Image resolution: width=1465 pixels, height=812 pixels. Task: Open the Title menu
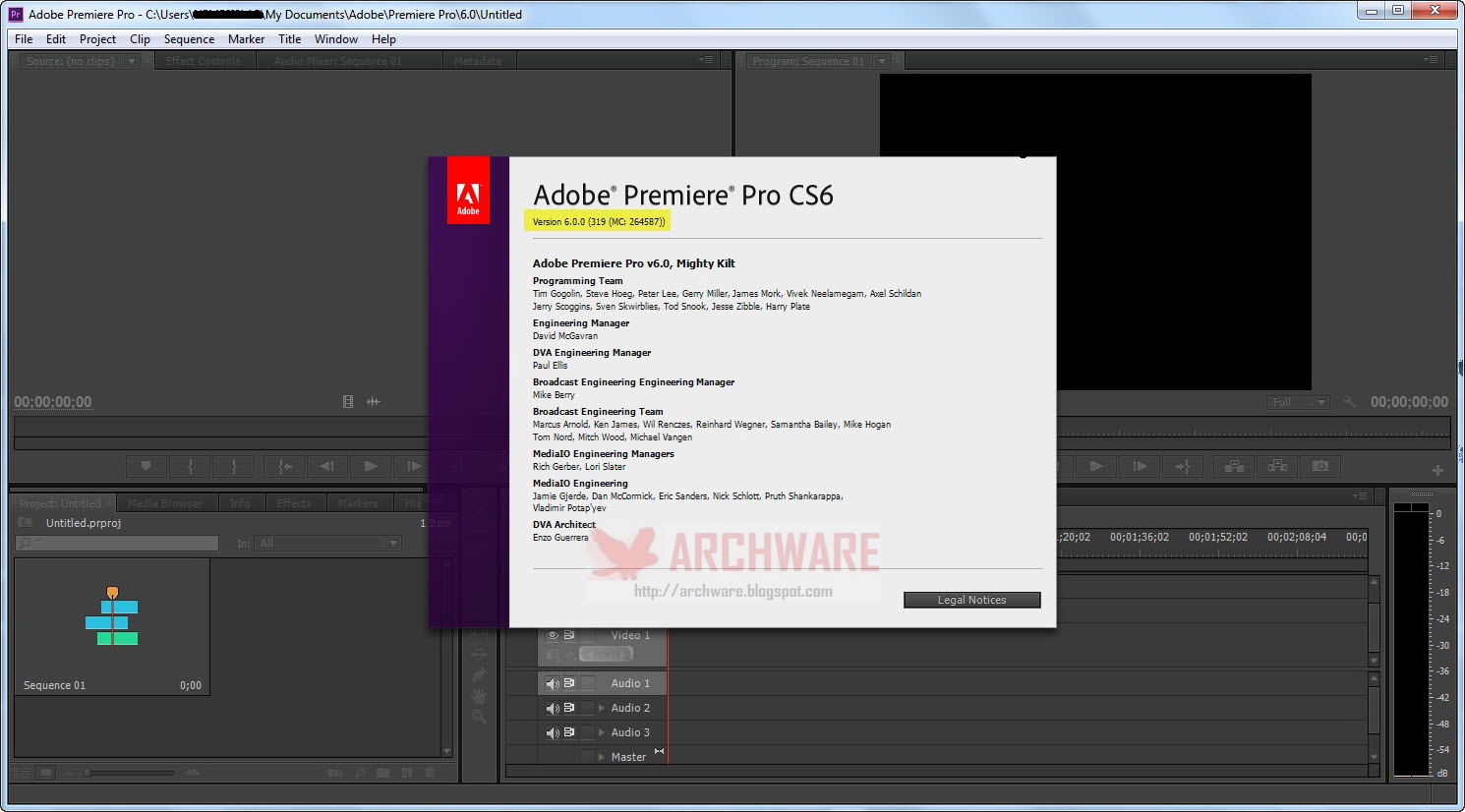(x=289, y=39)
